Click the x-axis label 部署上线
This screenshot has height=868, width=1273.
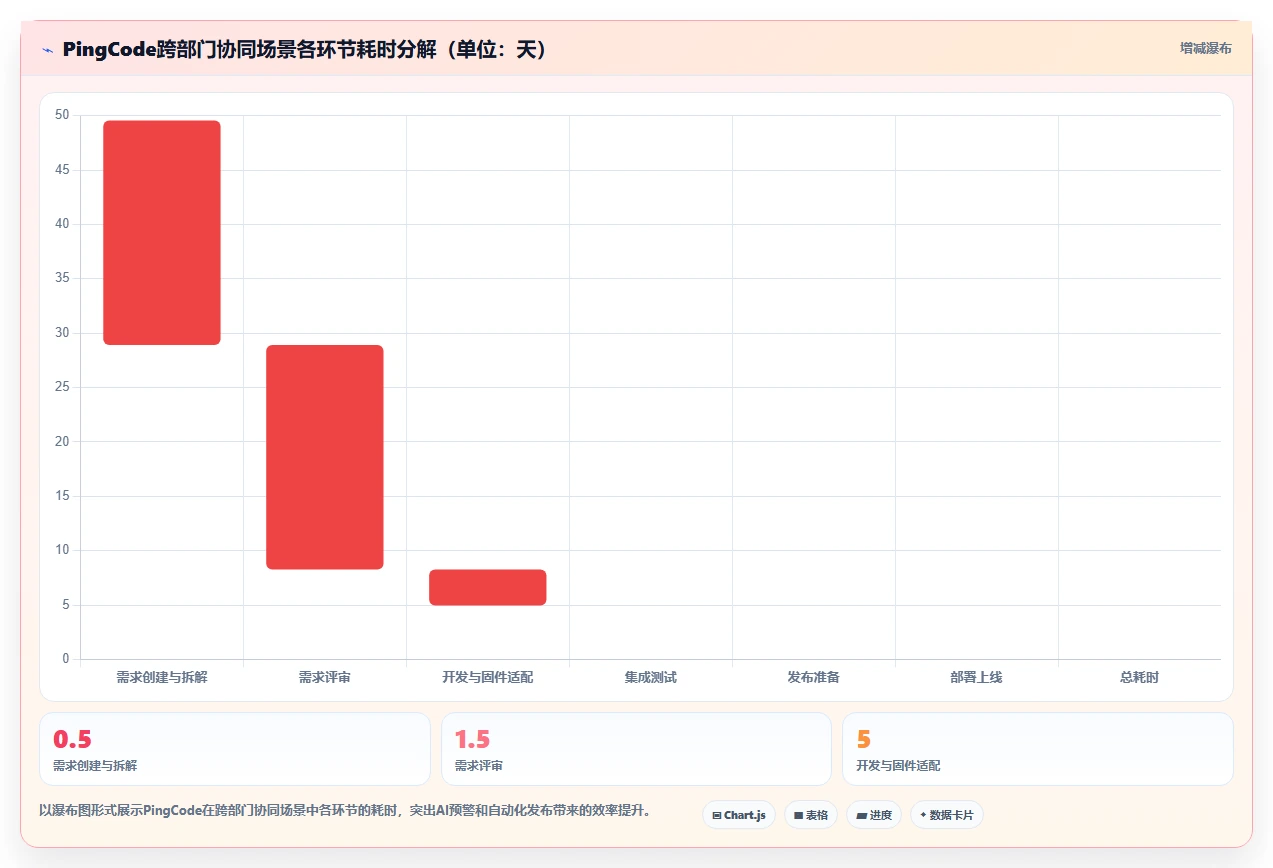[977, 678]
